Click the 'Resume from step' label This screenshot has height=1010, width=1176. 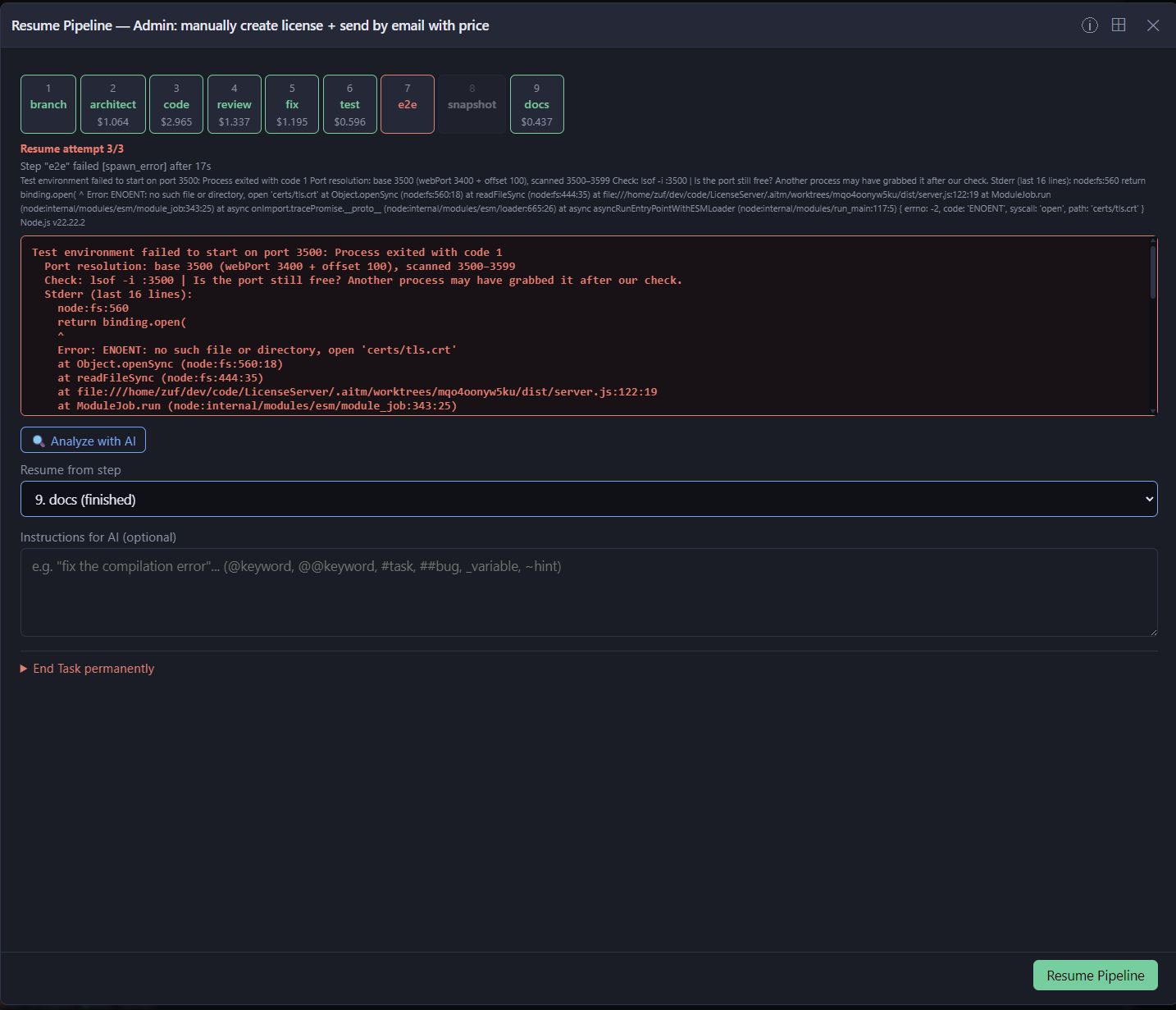[x=71, y=470]
